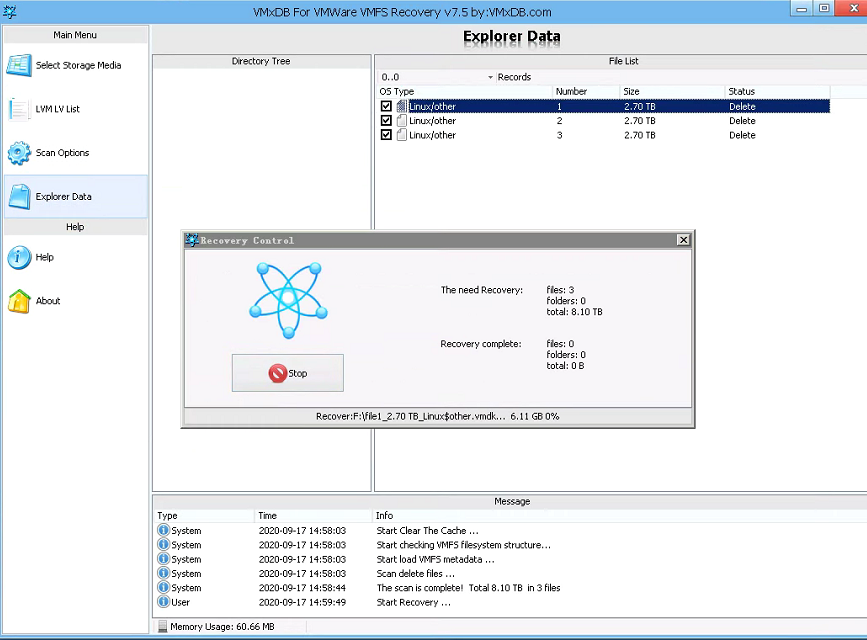Viewport: 867px width, 640px height.
Task: Open the LVM LV List icon
Action: 19,109
